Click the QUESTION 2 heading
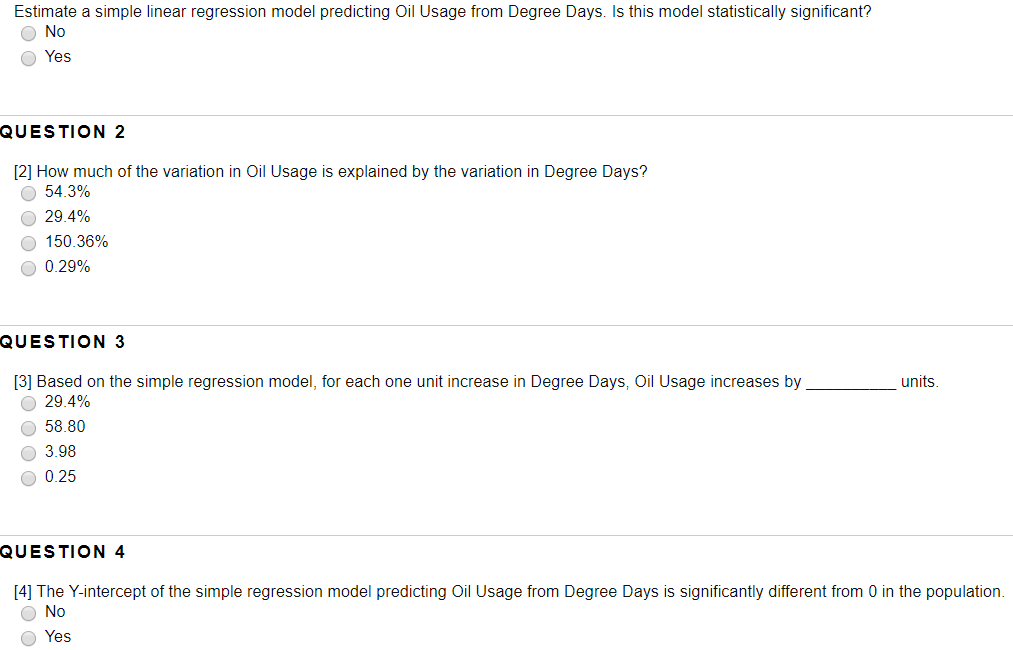 click(63, 131)
